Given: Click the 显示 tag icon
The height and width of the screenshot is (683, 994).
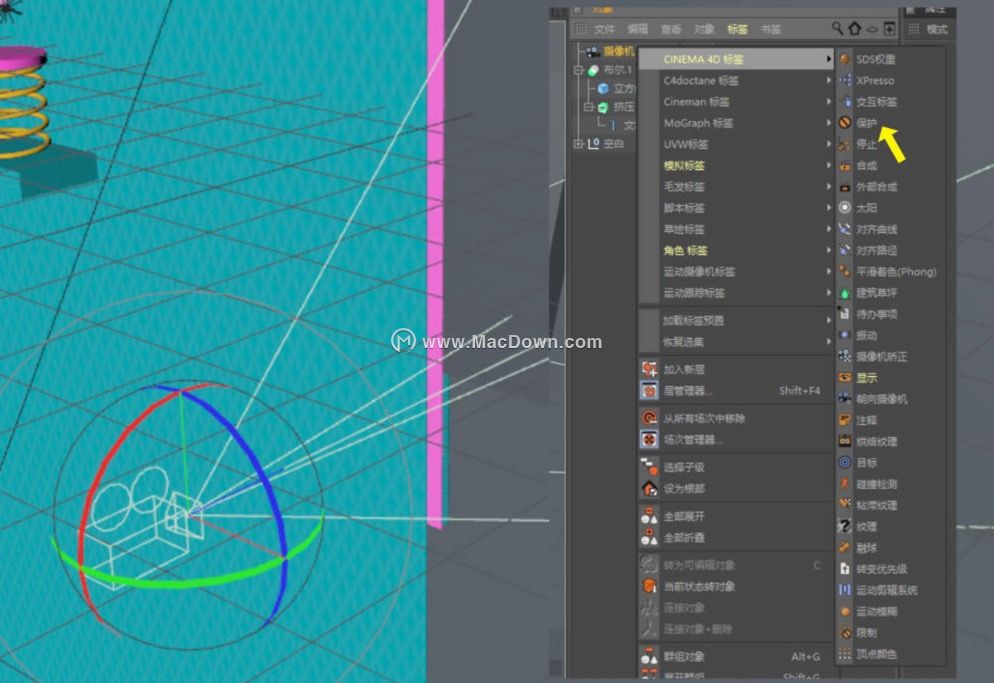Looking at the screenshot, I should point(844,377).
